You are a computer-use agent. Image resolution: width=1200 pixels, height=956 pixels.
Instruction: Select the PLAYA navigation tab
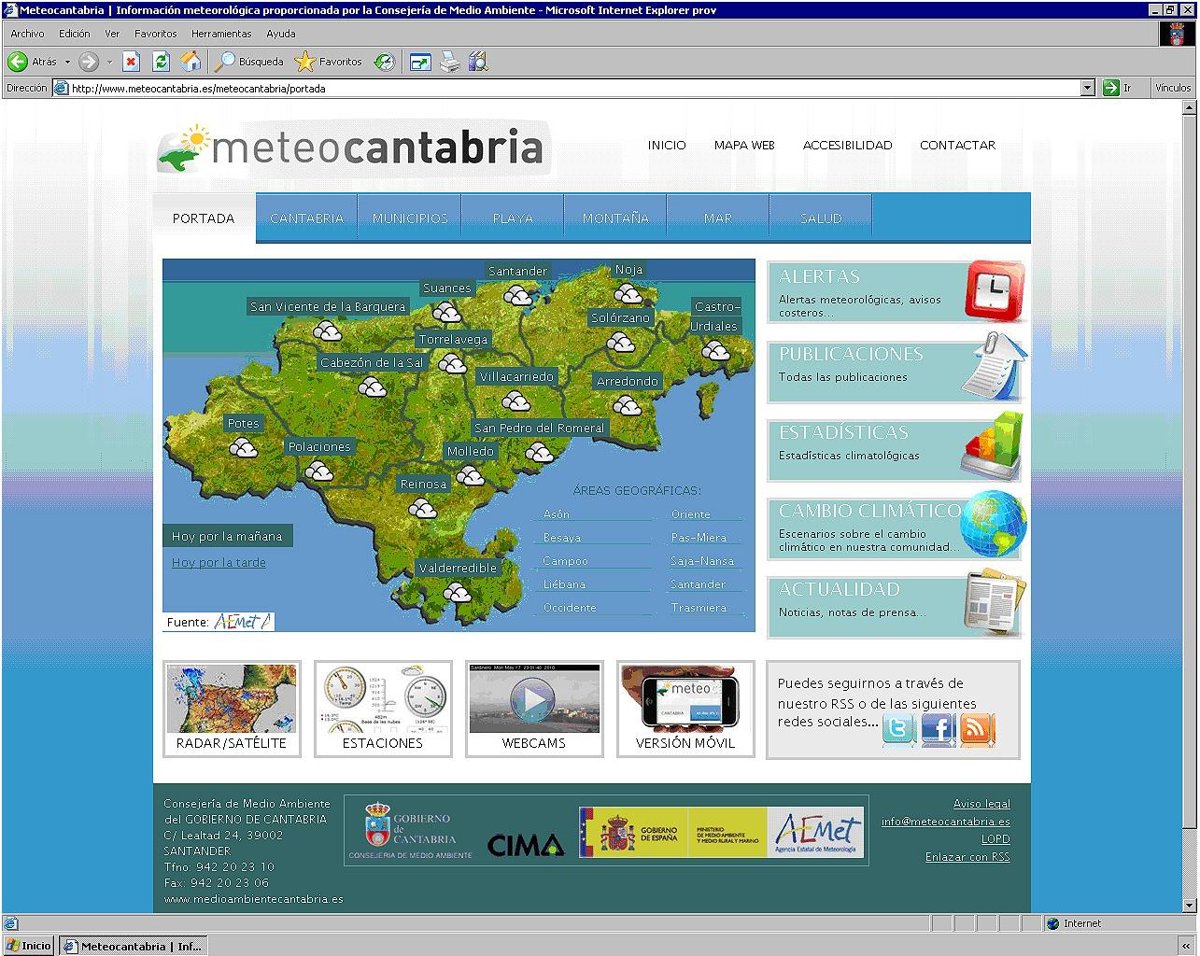click(x=513, y=218)
